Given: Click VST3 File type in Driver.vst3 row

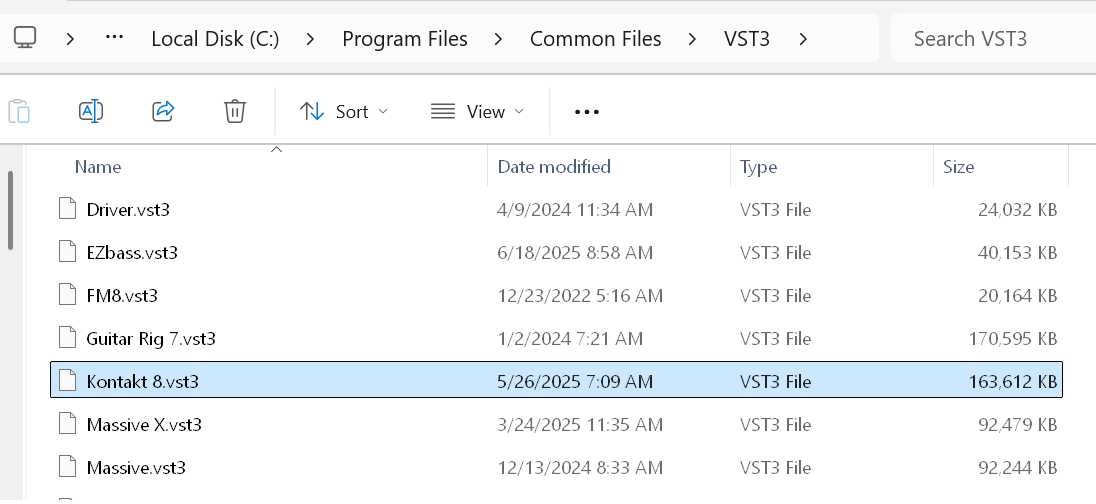Looking at the screenshot, I should click(775, 209).
